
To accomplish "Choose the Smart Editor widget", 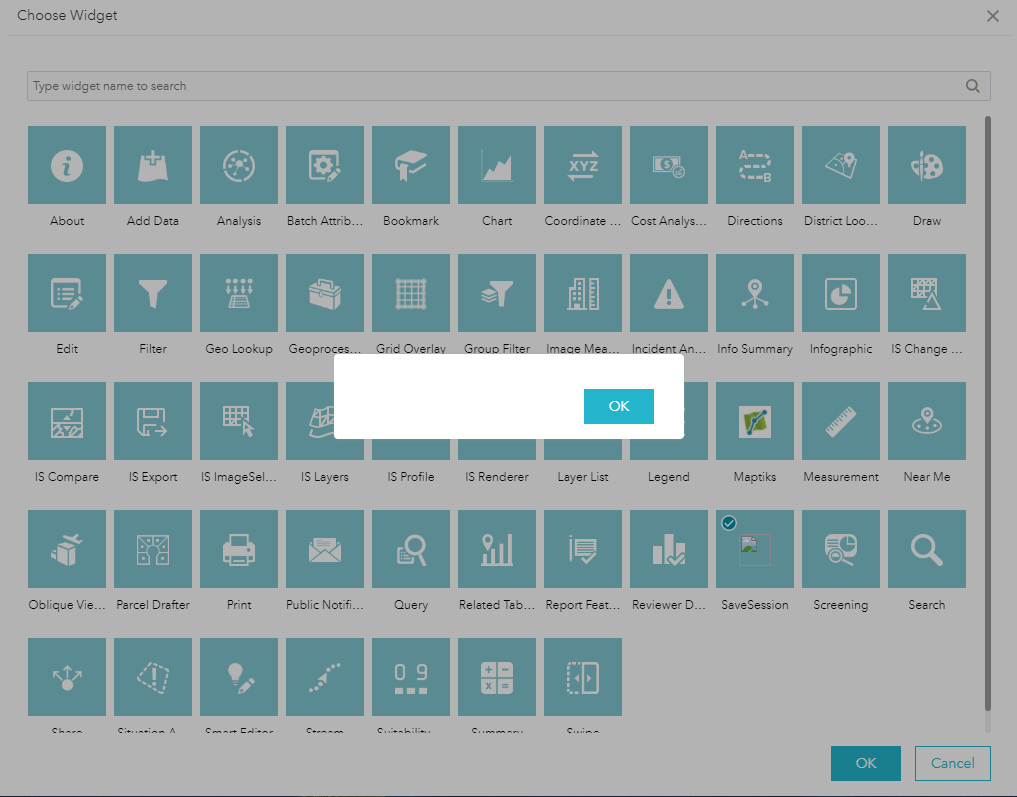I will click(239, 677).
